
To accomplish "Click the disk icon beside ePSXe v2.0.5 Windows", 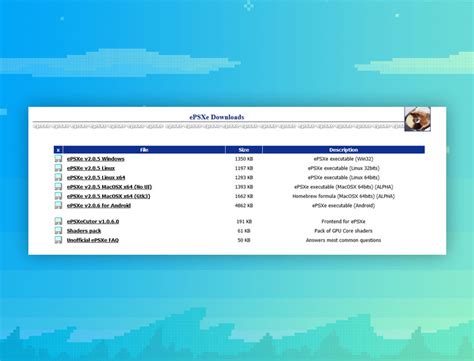I will pos(58,159).
